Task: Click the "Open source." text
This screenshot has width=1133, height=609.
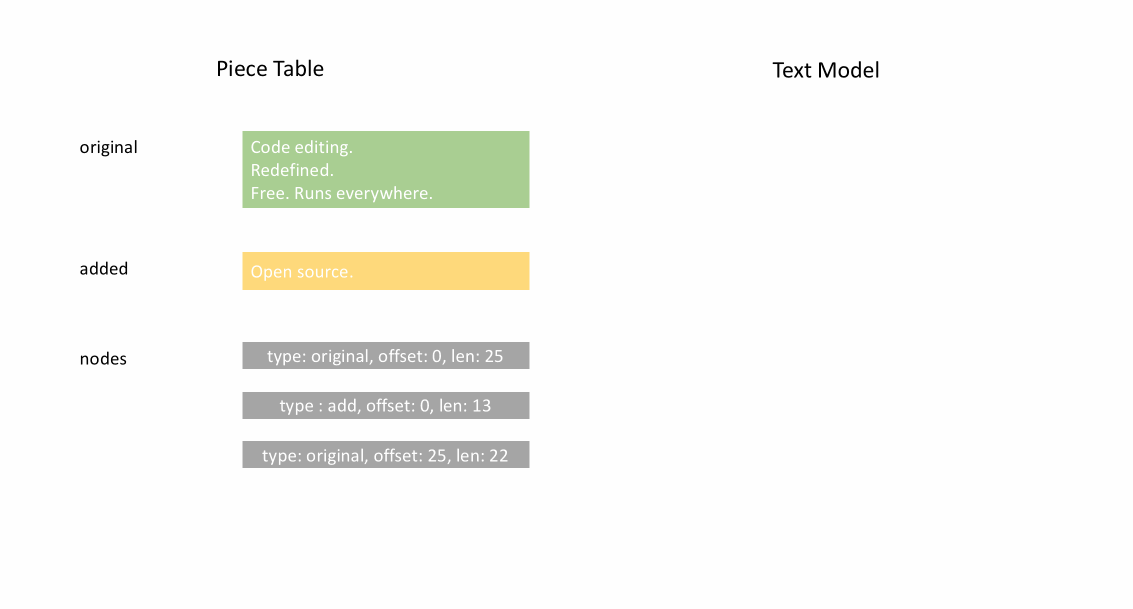Action: pos(301,272)
